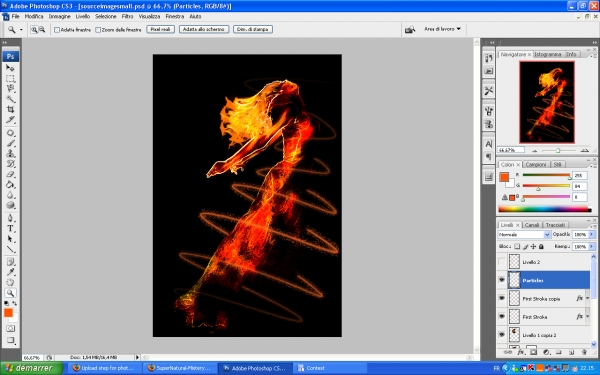This screenshot has height=375, width=600.
Task: Click the delete layer trash icon
Action: tap(584, 352)
